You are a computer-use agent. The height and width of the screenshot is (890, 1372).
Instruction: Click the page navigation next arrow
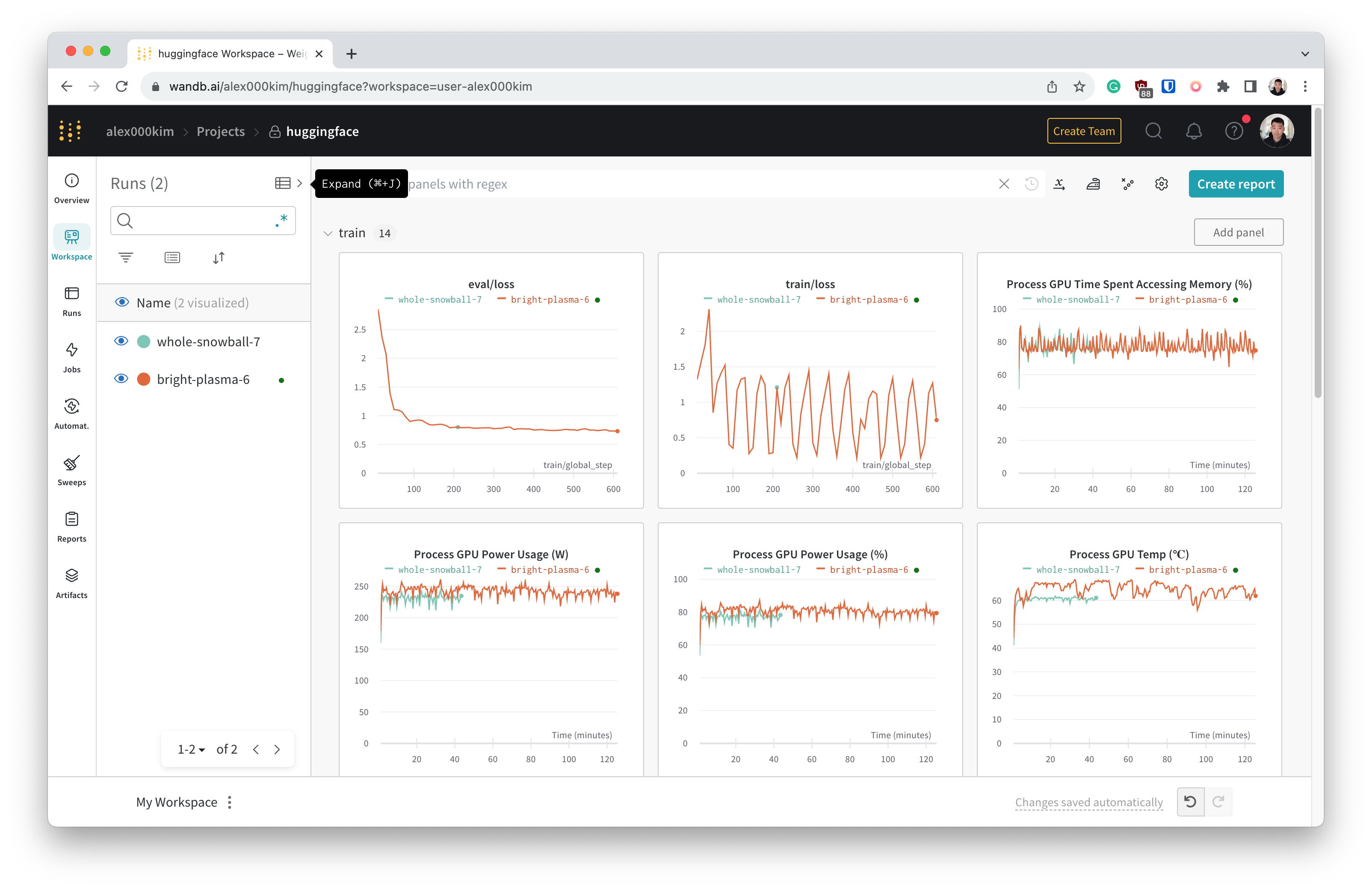click(278, 749)
